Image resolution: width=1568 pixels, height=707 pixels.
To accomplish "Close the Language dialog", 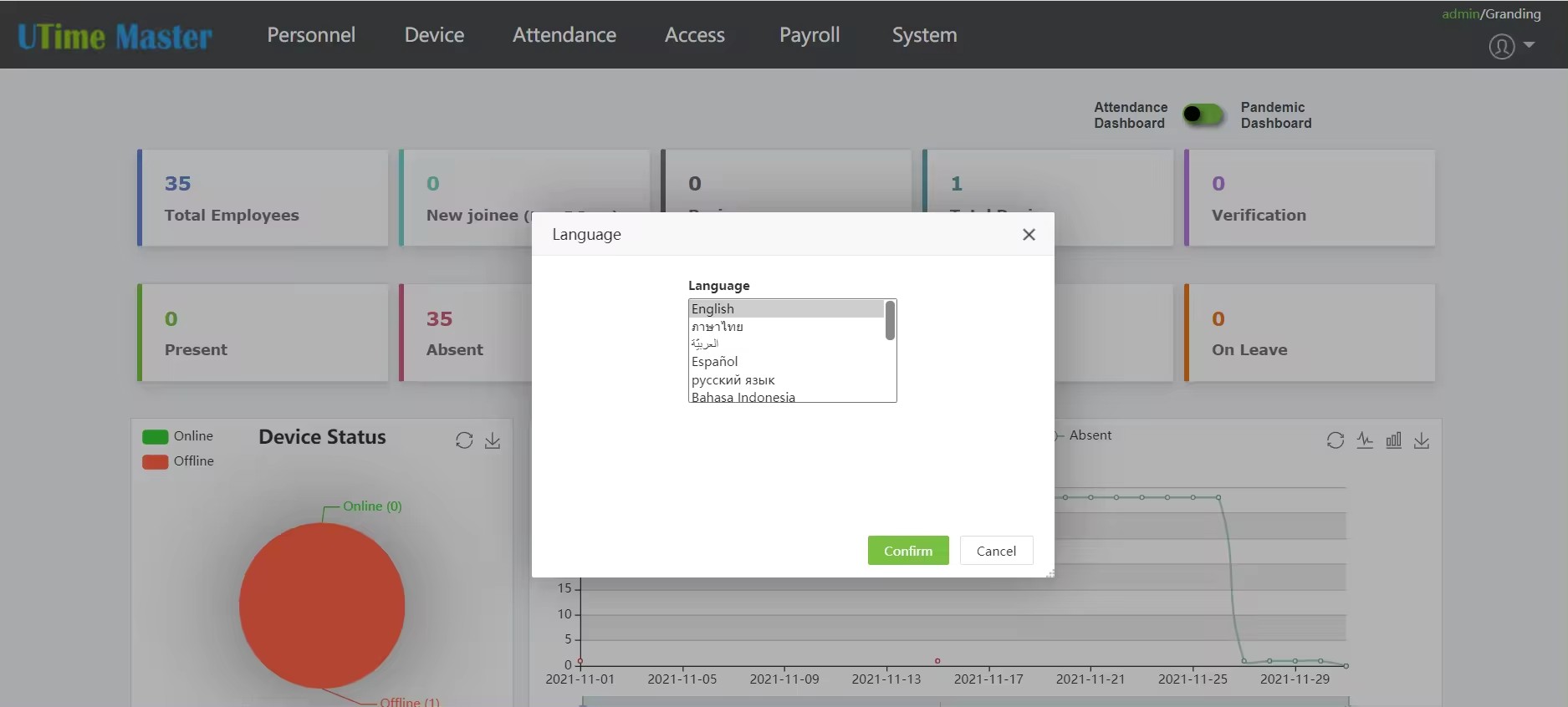I will (x=1029, y=235).
